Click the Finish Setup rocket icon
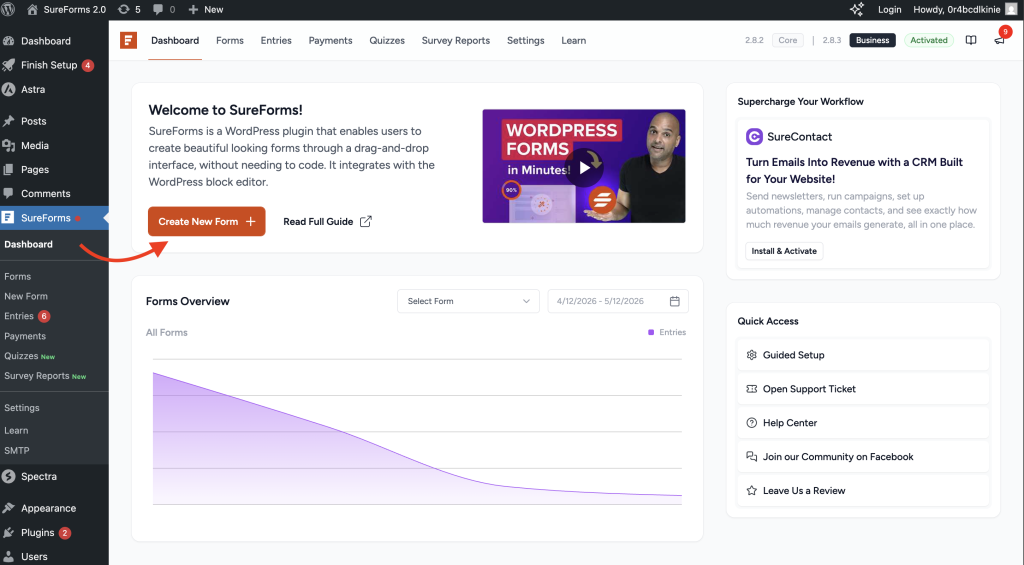This screenshot has width=1024, height=565. [8, 65]
